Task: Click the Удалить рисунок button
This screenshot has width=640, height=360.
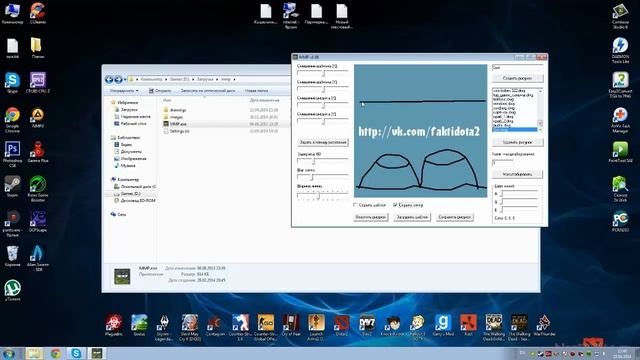Action: coord(518,142)
